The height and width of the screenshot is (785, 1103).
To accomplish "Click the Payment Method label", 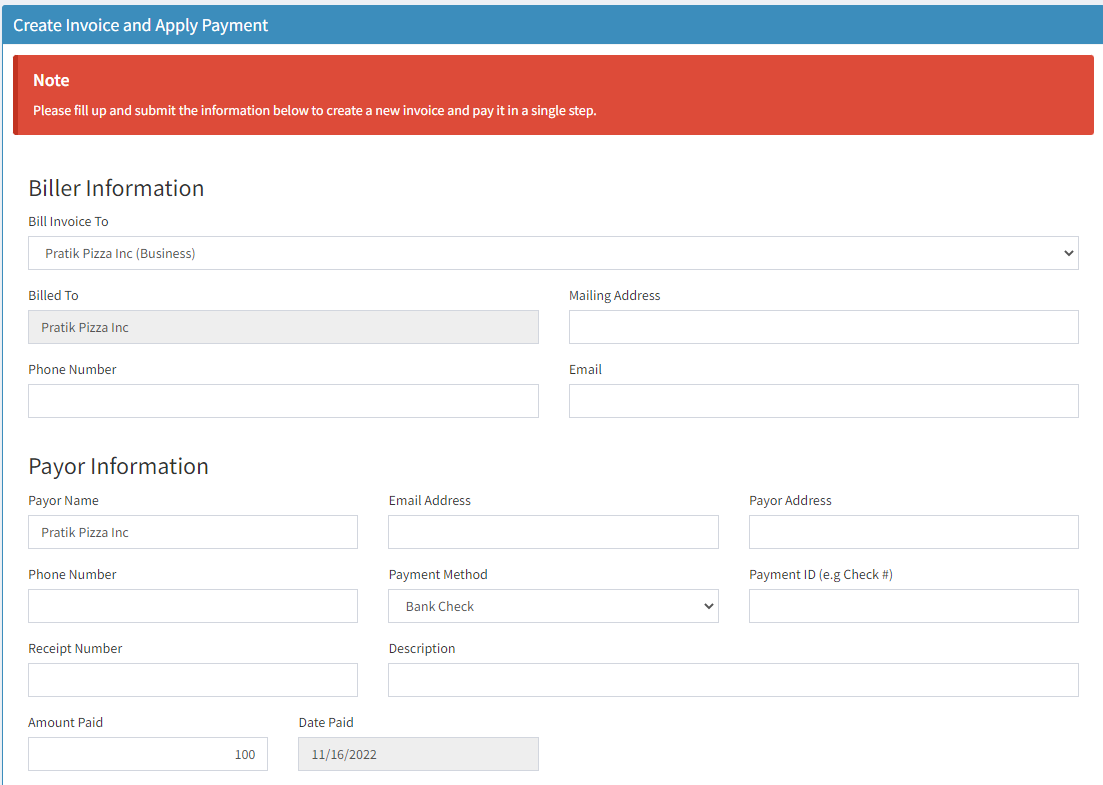I will pos(438,575).
